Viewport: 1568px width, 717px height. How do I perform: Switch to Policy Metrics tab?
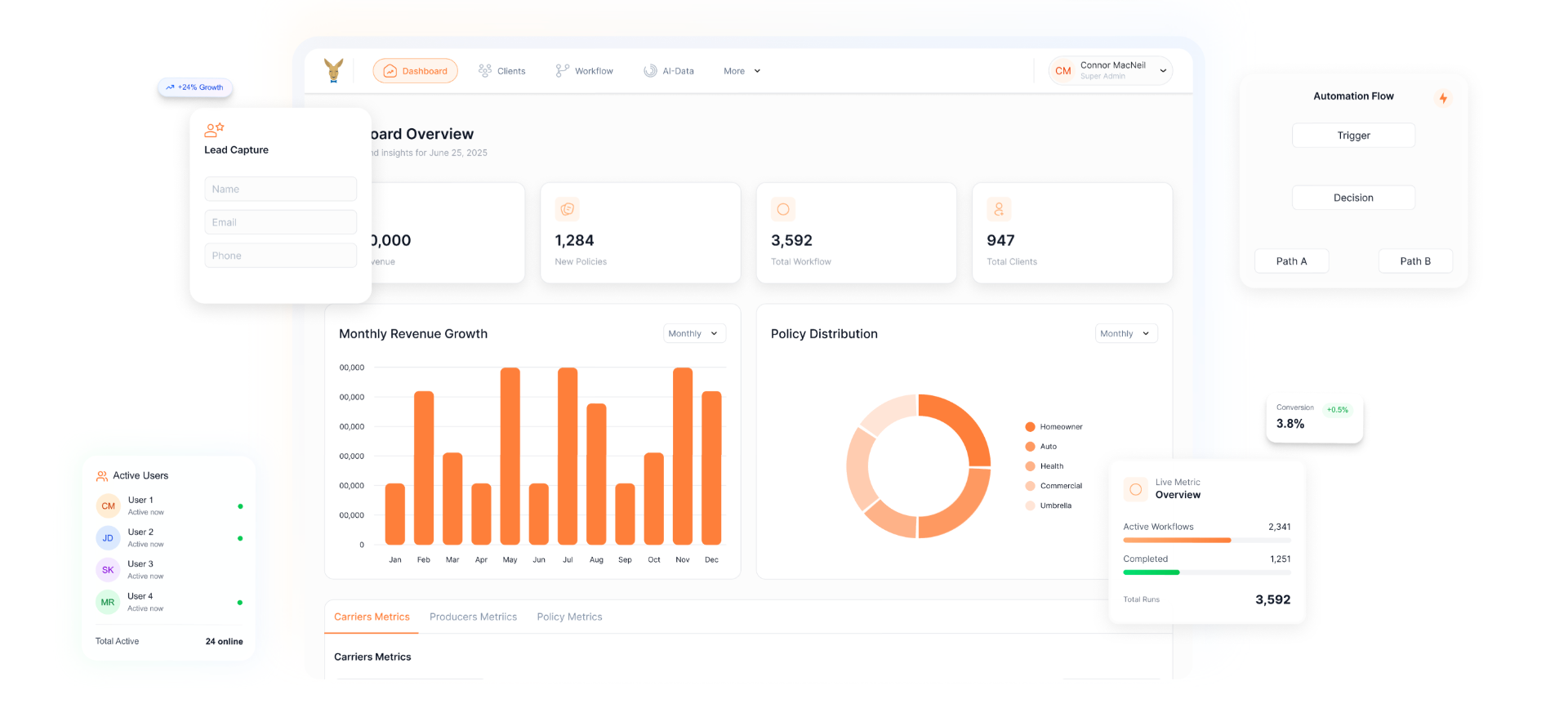[569, 617]
